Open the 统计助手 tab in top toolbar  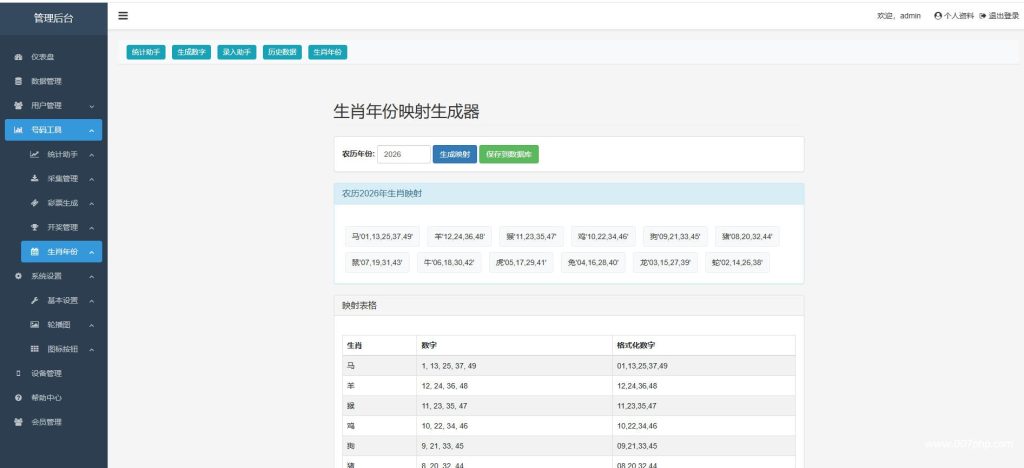click(146, 52)
